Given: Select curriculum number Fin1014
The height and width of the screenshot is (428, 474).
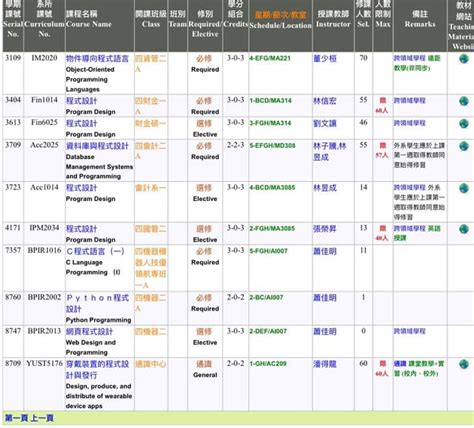Looking at the screenshot, I should (44, 100).
